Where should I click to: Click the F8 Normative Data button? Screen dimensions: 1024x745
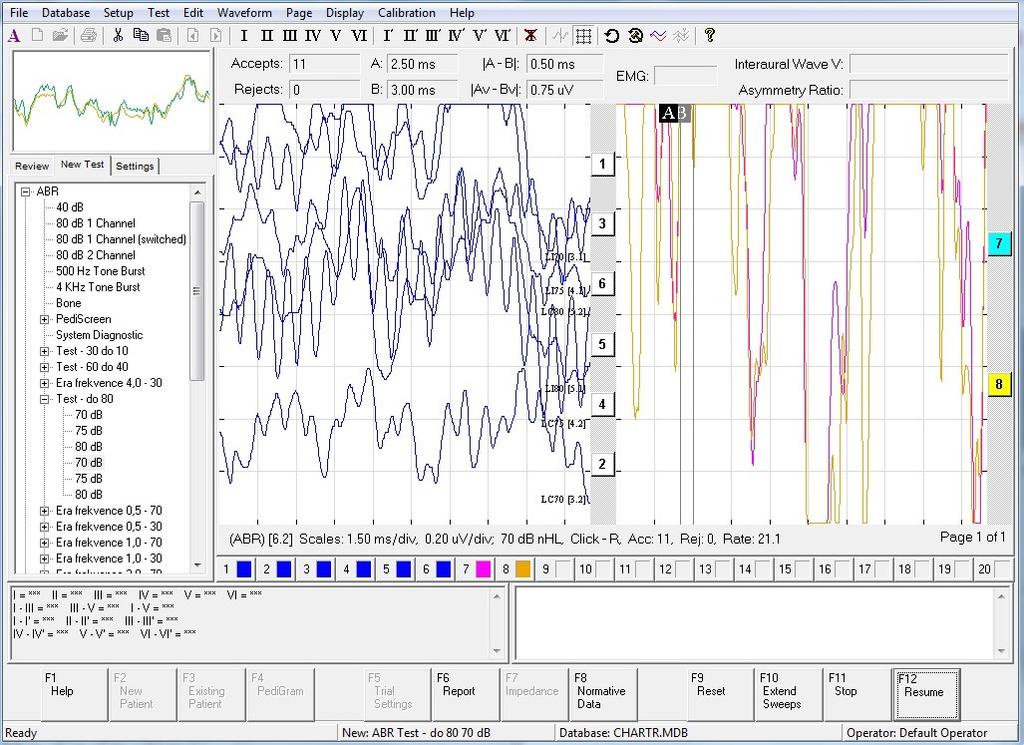603,695
